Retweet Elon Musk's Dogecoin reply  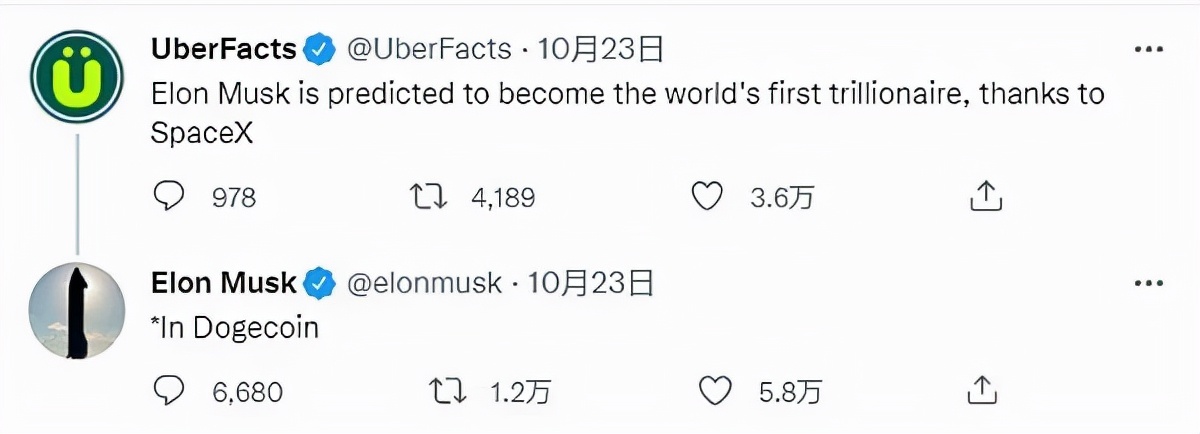(446, 391)
